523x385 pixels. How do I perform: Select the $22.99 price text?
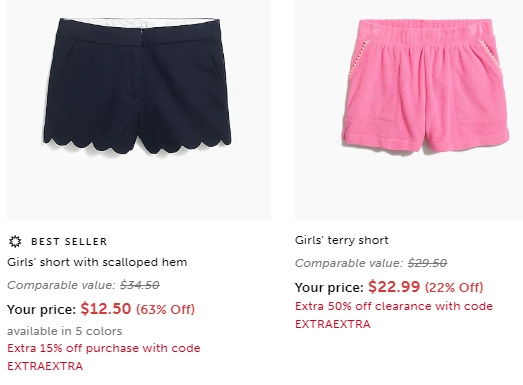pyautogui.click(x=394, y=287)
